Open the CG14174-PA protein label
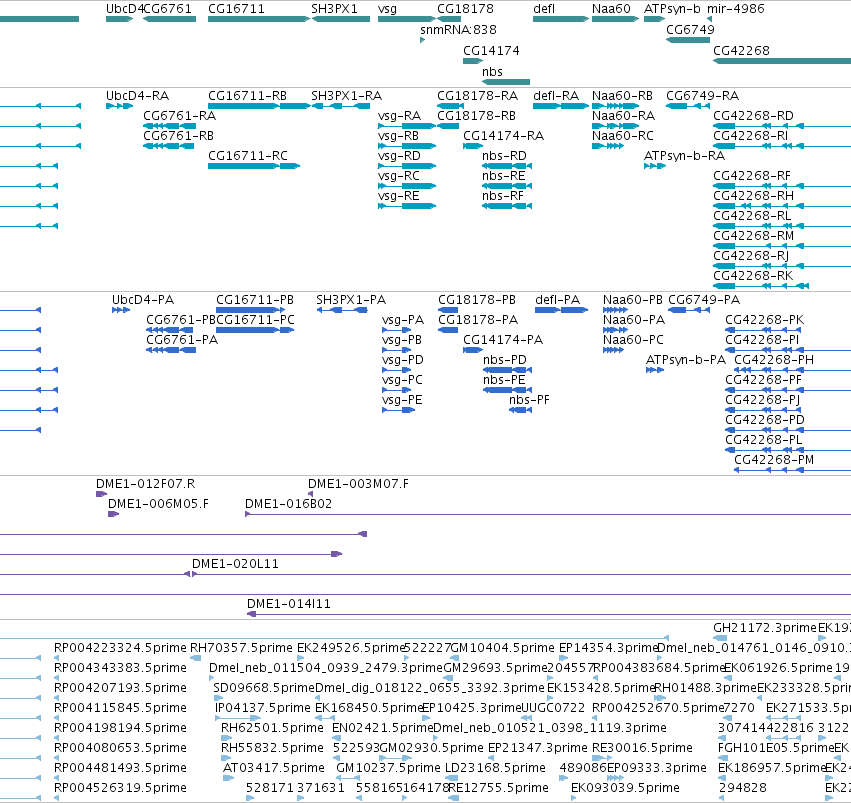Viewport: 851px width, 803px height. coord(503,340)
